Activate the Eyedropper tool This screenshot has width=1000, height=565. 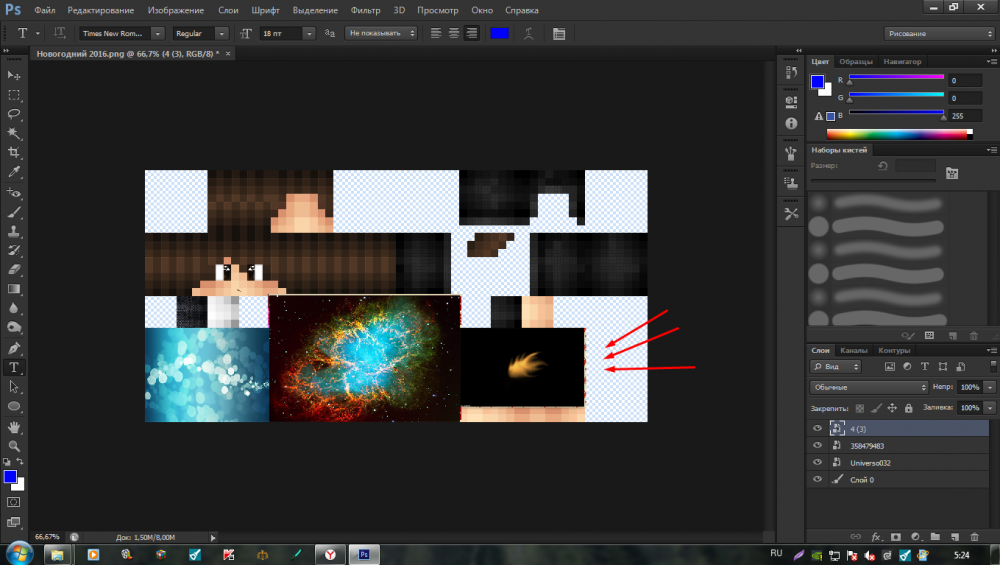point(14,172)
